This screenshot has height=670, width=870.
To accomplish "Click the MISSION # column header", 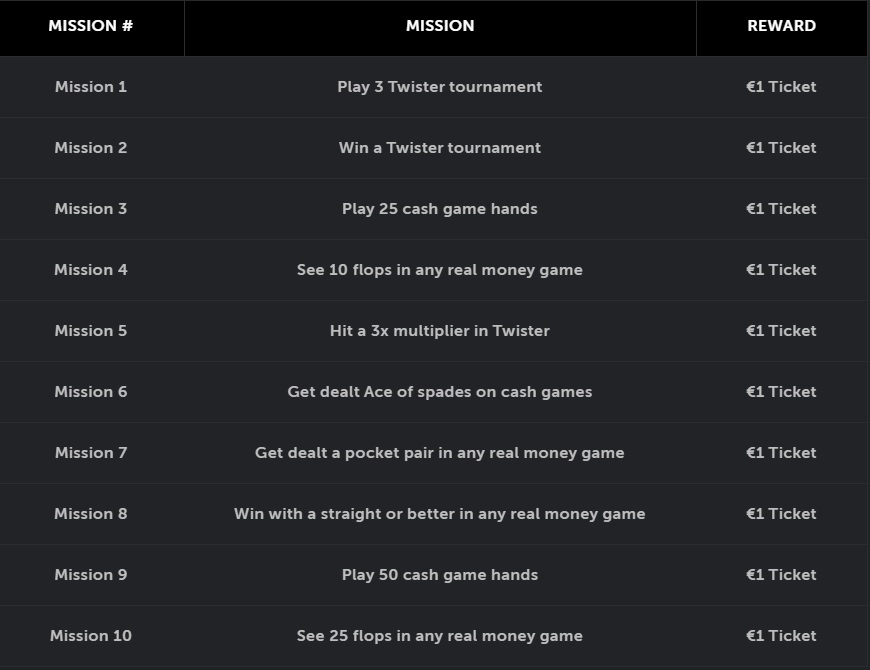I will (90, 26).
